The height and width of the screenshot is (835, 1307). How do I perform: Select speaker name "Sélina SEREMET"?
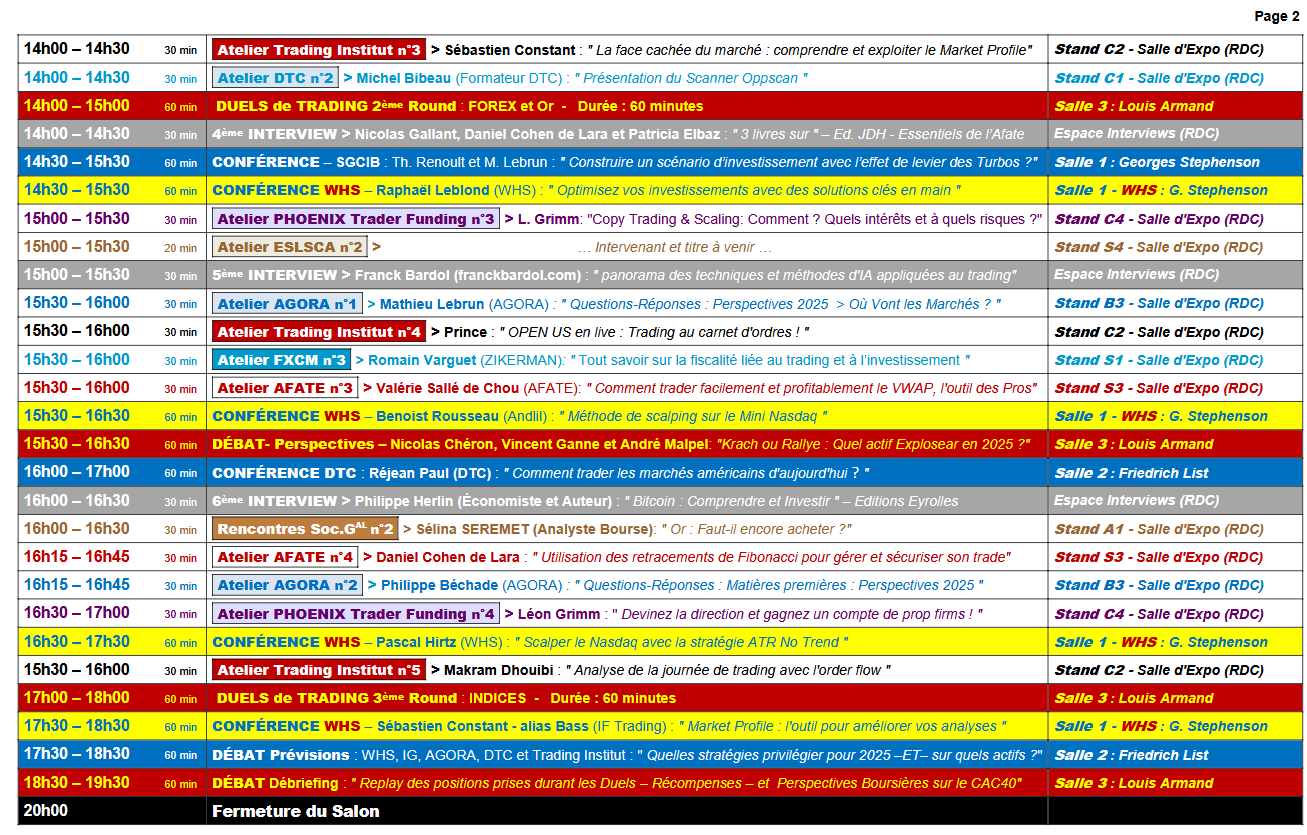pyautogui.click(x=472, y=529)
